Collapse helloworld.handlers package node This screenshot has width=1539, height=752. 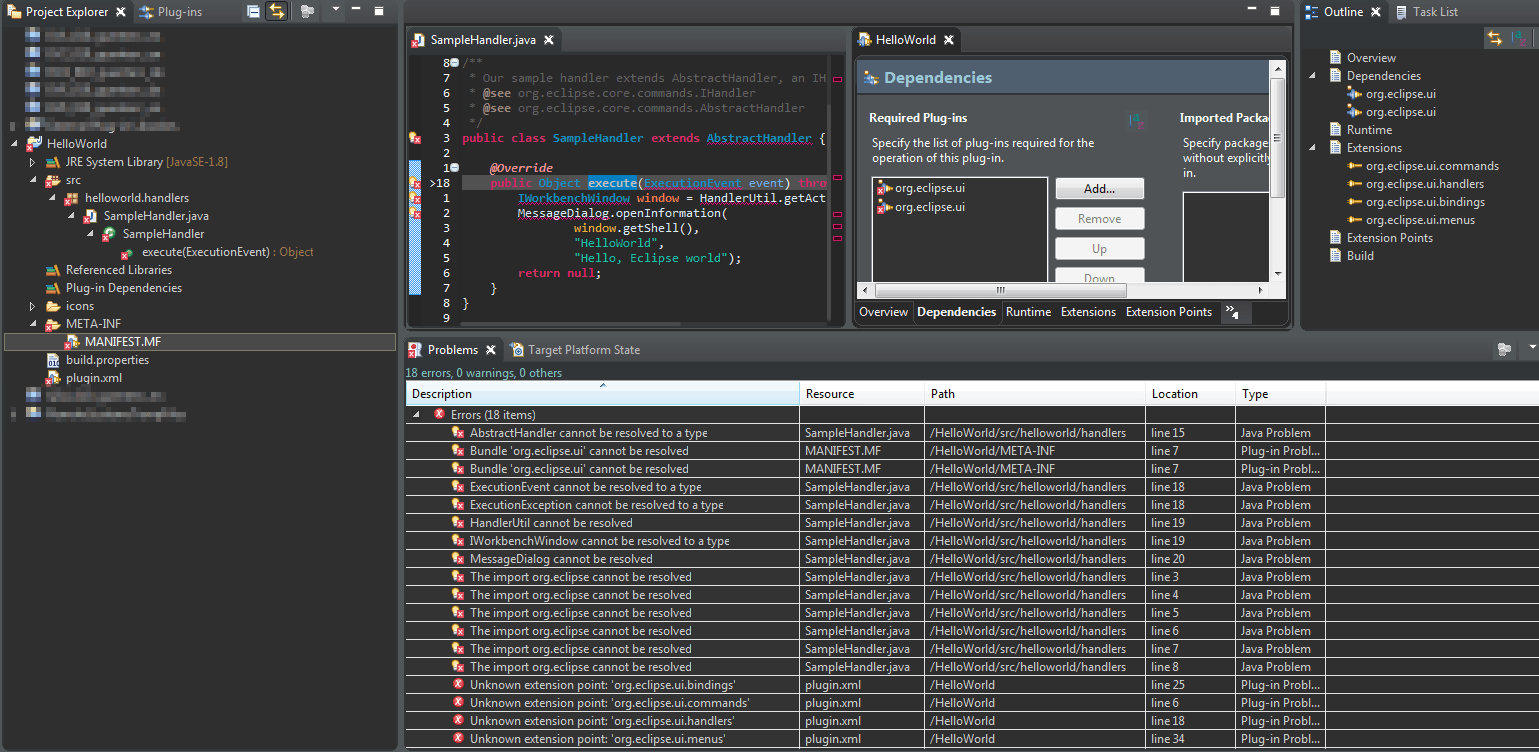point(52,198)
